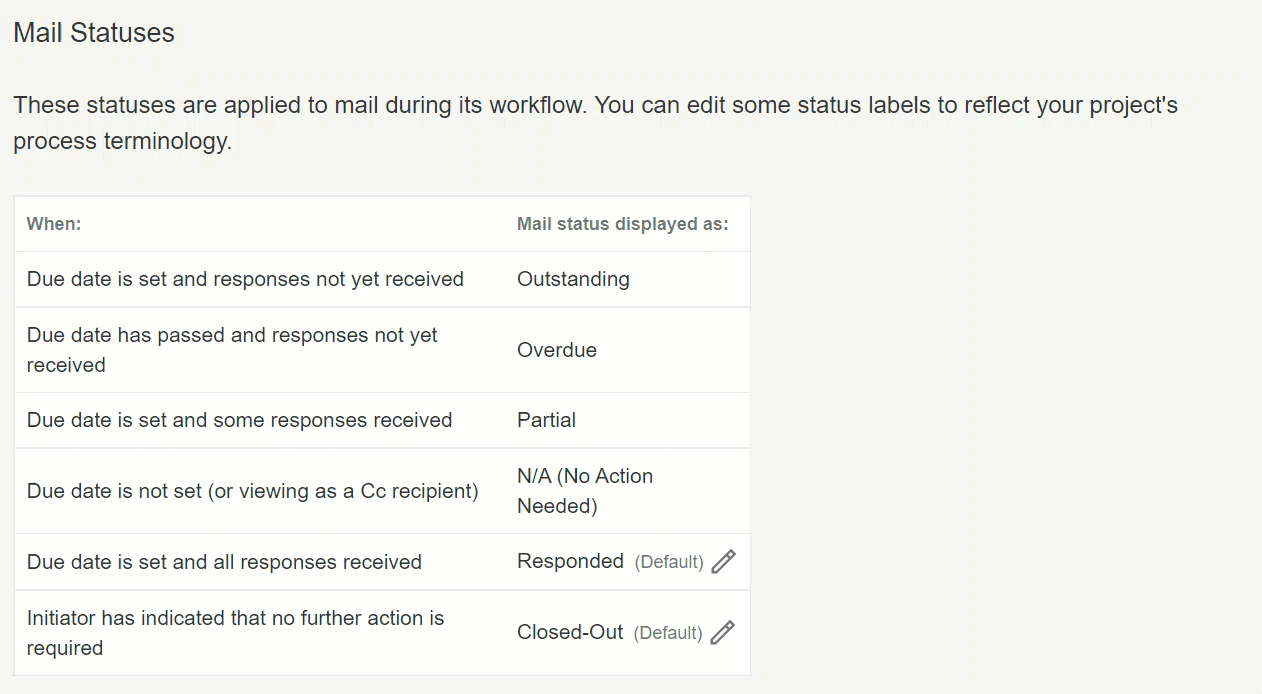Click the "When:" column header

tap(54, 224)
